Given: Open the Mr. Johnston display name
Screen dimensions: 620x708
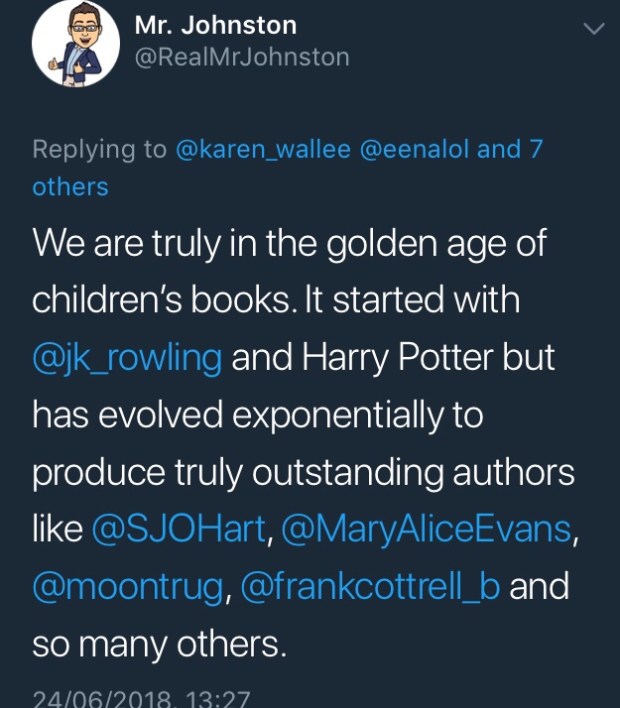Looking at the screenshot, I should click(215, 25).
